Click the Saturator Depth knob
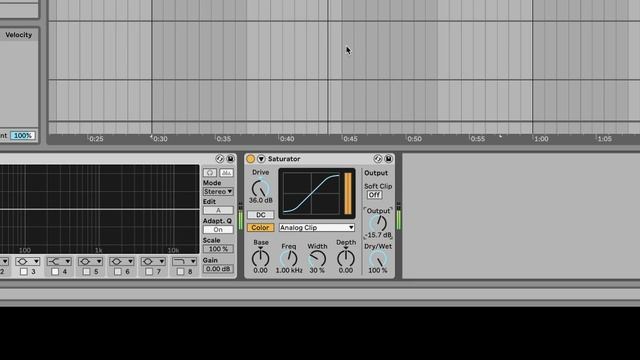This screenshot has width=640, height=360. click(x=346, y=258)
